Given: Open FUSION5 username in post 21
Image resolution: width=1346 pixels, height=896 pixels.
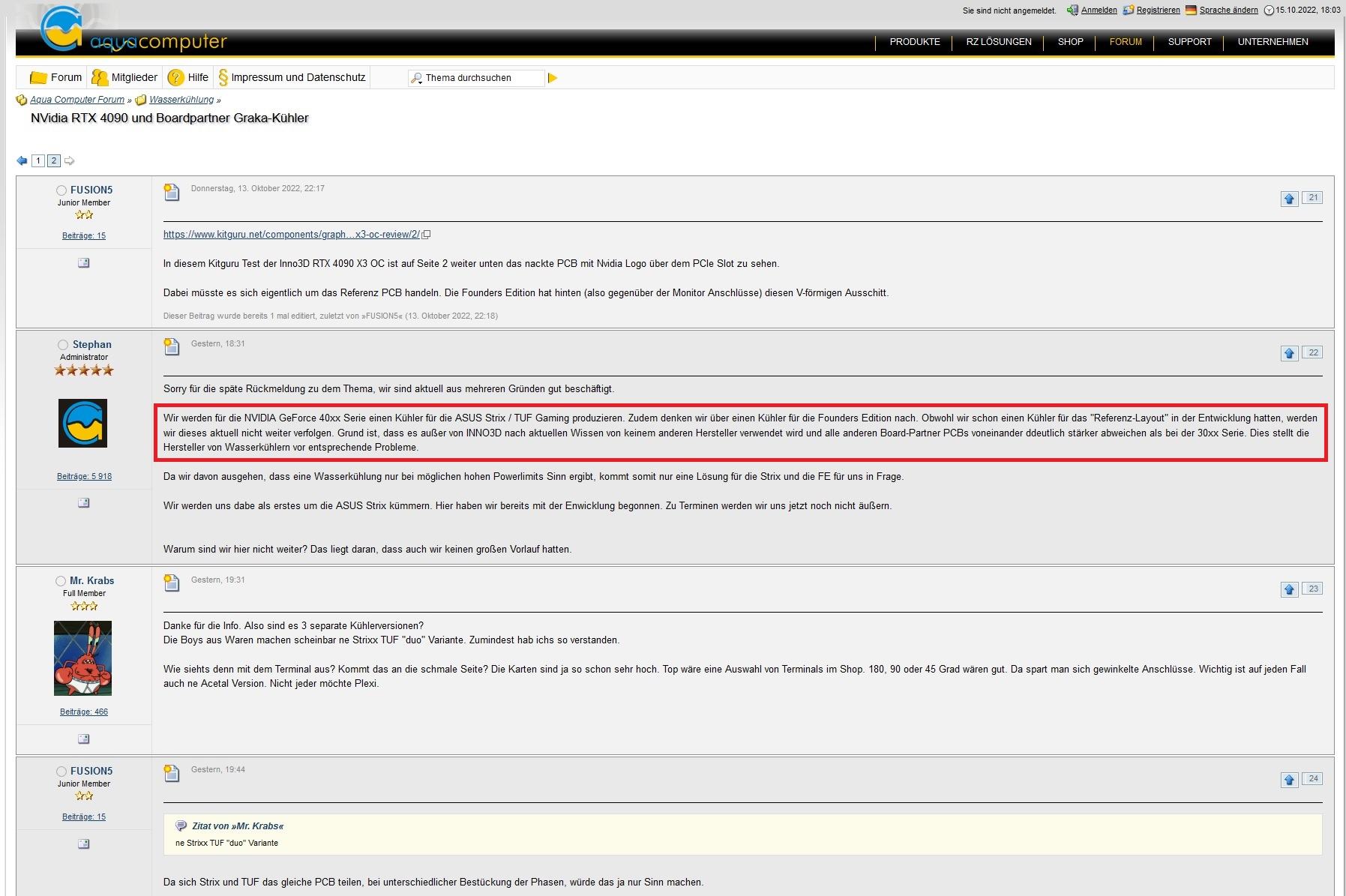Looking at the screenshot, I should tap(91, 190).
